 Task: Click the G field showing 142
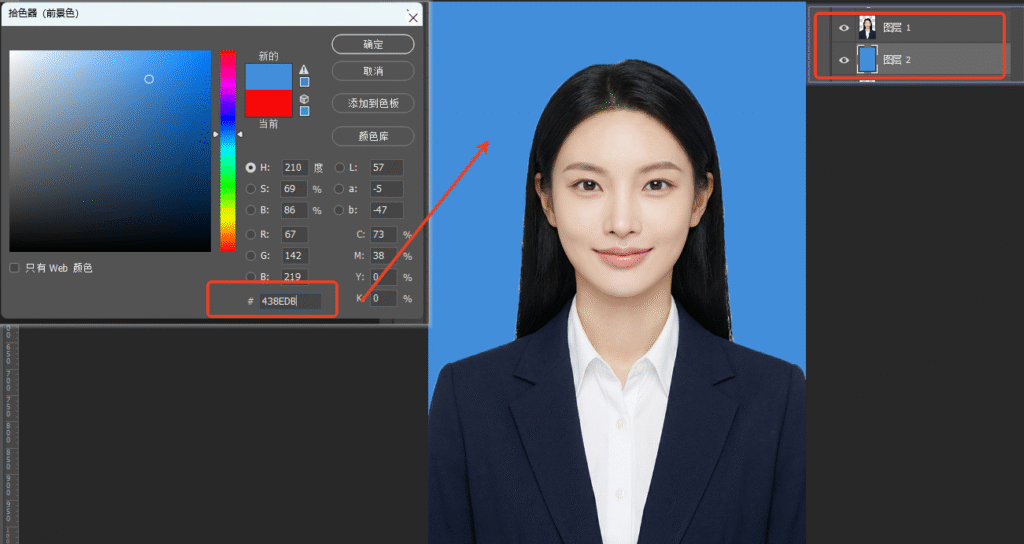[x=295, y=256]
